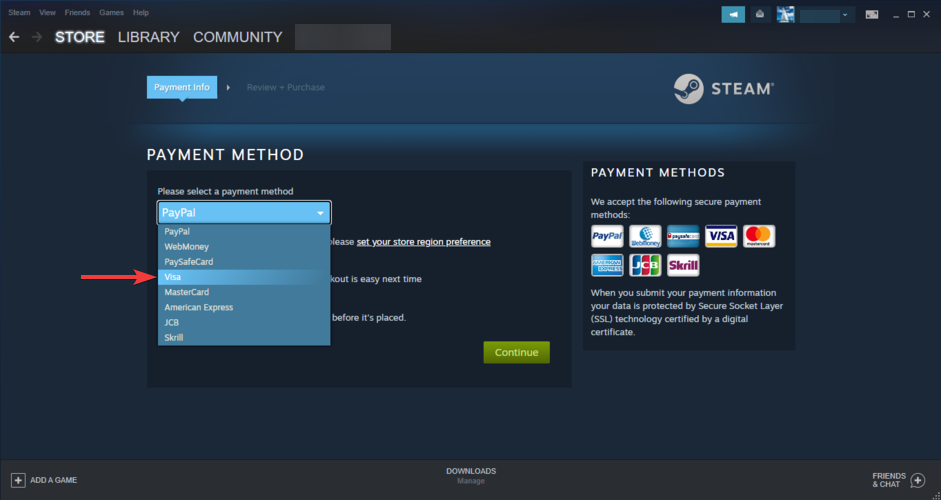Select Visa in the payment list
The image size is (941, 500).
tap(244, 277)
